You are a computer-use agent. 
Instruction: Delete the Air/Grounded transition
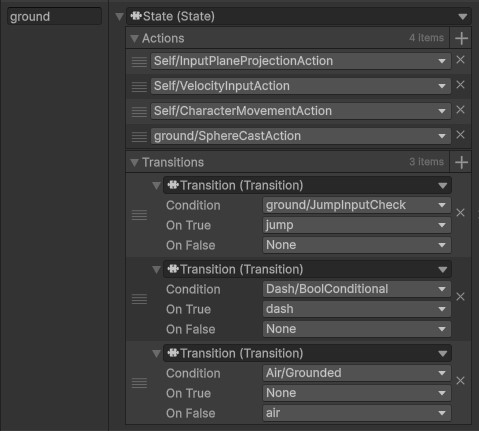pyautogui.click(x=460, y=381)
